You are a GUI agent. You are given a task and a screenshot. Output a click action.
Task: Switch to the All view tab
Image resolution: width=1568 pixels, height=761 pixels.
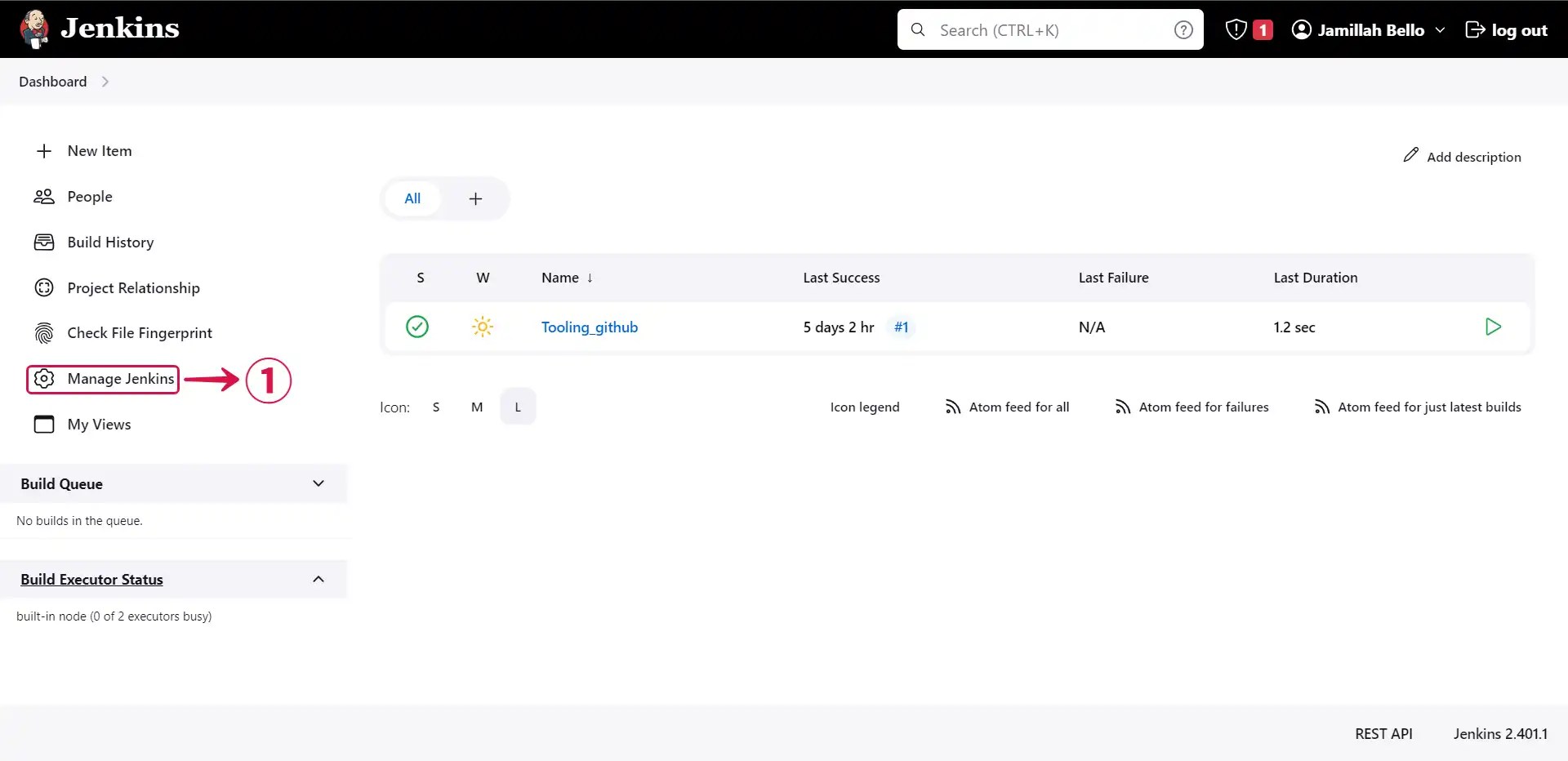pyautogui.click(x=412, y=198)
